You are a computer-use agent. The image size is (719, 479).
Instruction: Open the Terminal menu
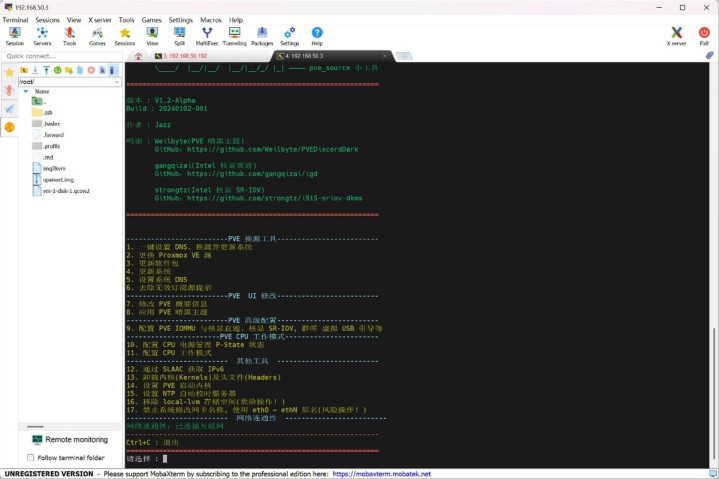tap(15, 20)
